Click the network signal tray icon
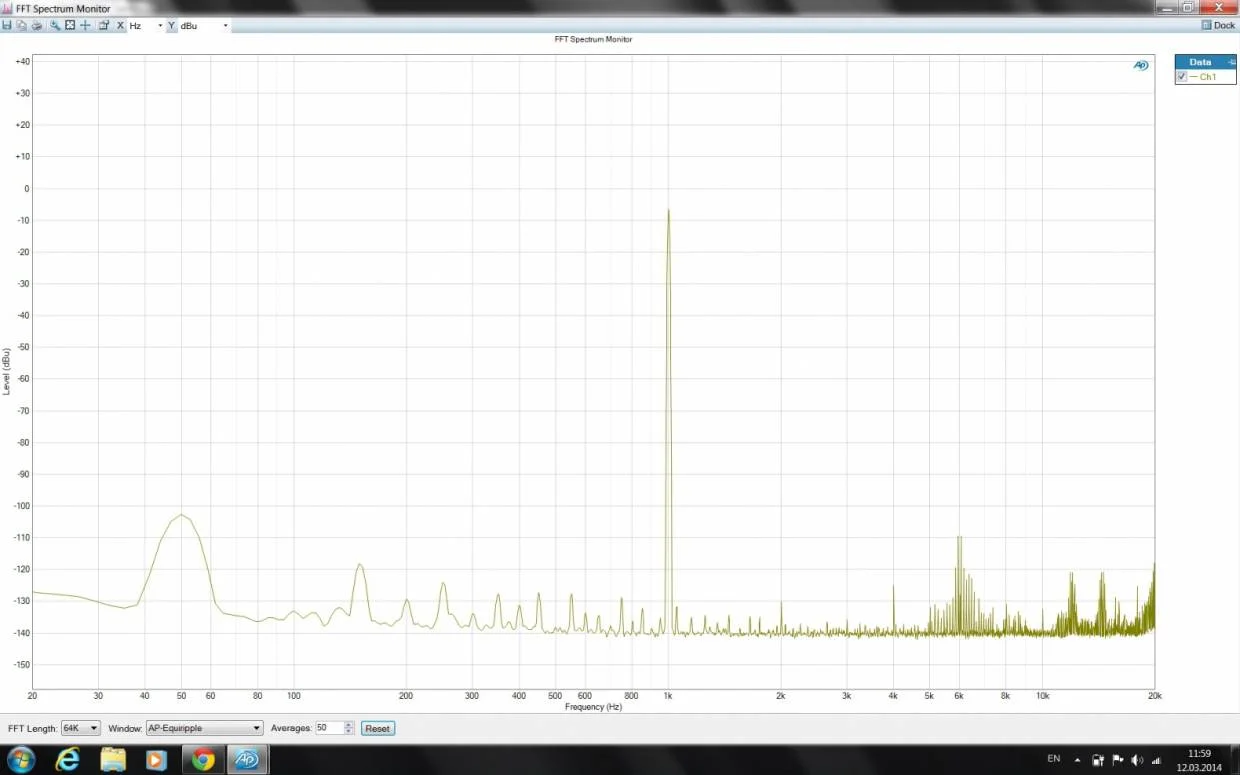 click(x=1156, y=761)
